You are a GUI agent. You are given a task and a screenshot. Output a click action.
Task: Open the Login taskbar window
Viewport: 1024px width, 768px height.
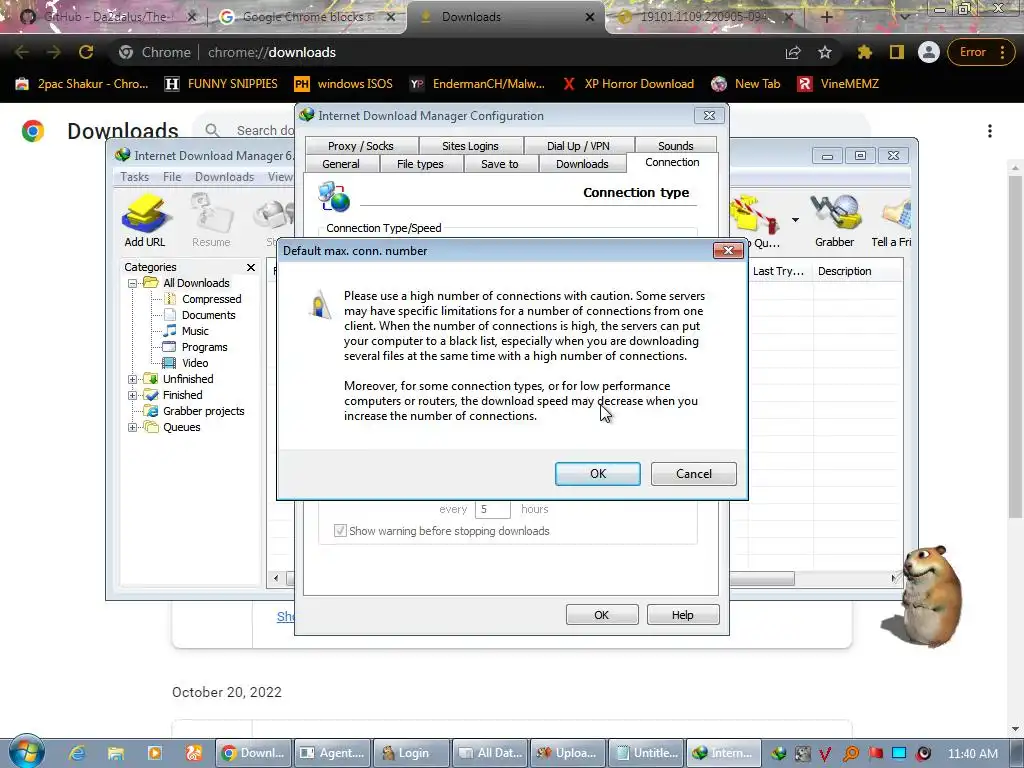(x=411, y=753)
